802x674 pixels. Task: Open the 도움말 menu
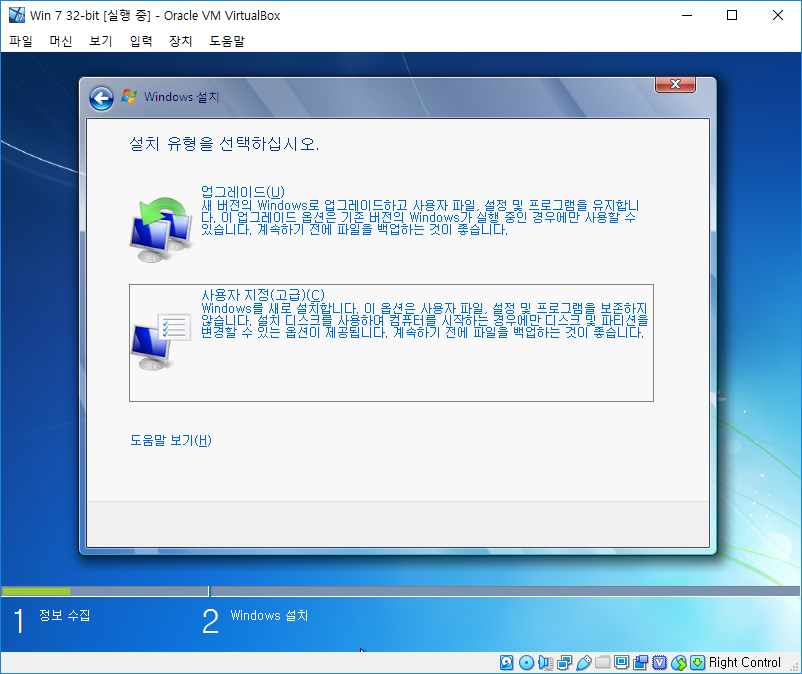coord(227,41)
